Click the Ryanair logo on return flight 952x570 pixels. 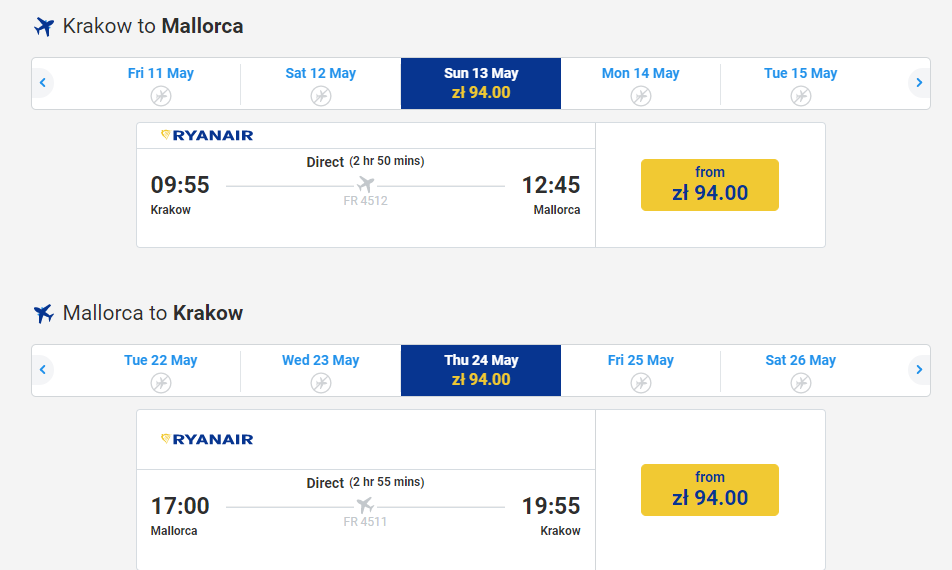[207, 439]
